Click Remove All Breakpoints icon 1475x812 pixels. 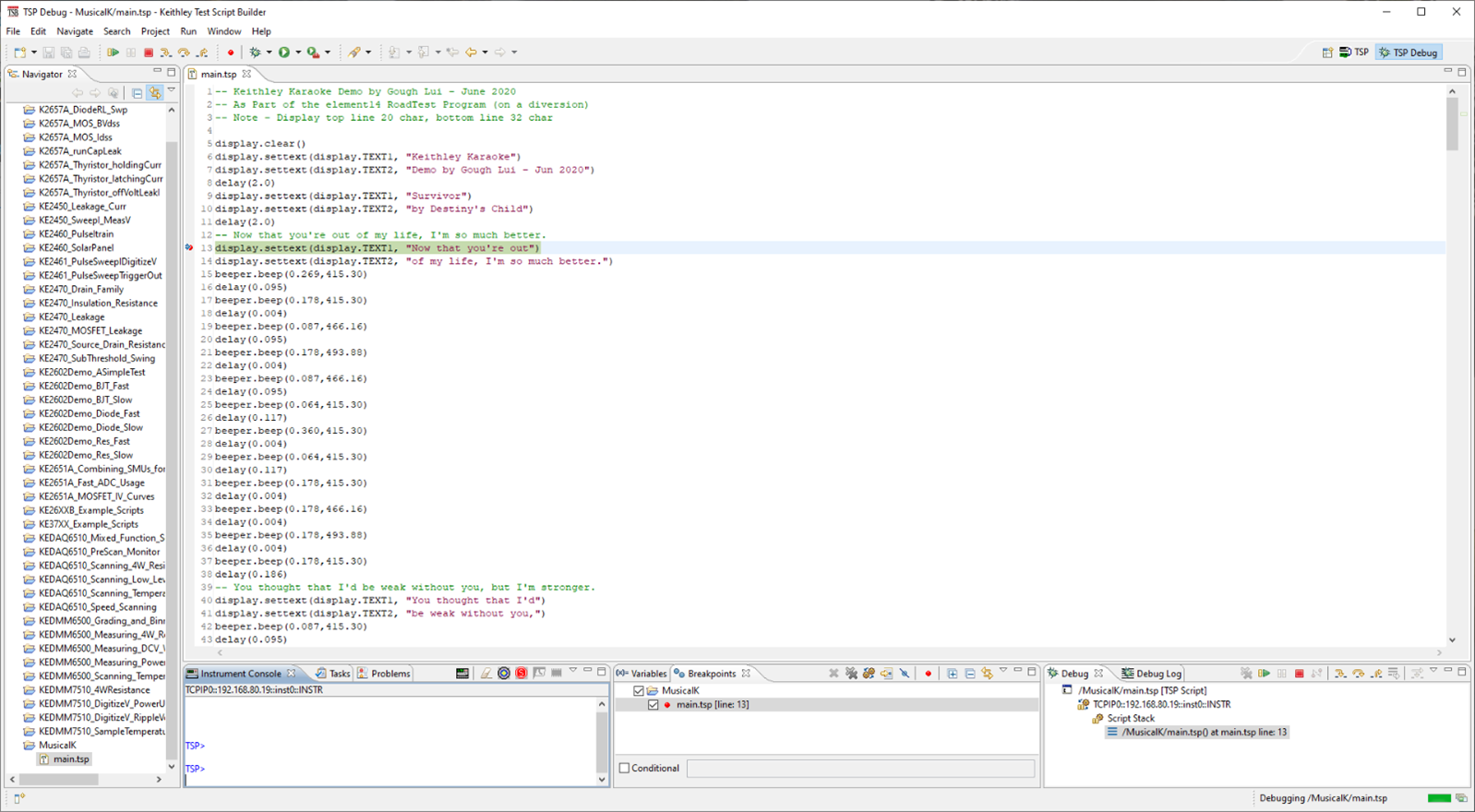tap(851, 674)
